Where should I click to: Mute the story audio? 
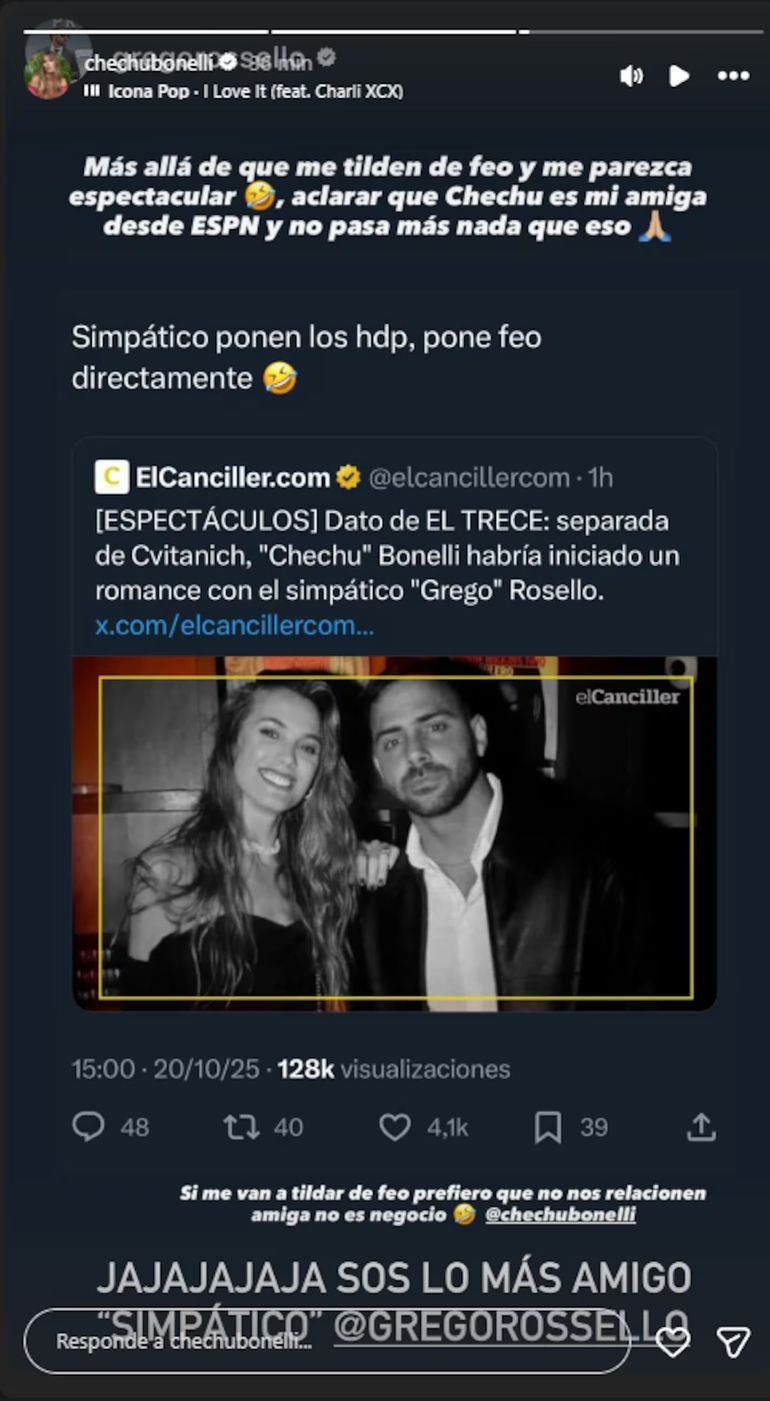pyautogui.click(x=631, y=76)
